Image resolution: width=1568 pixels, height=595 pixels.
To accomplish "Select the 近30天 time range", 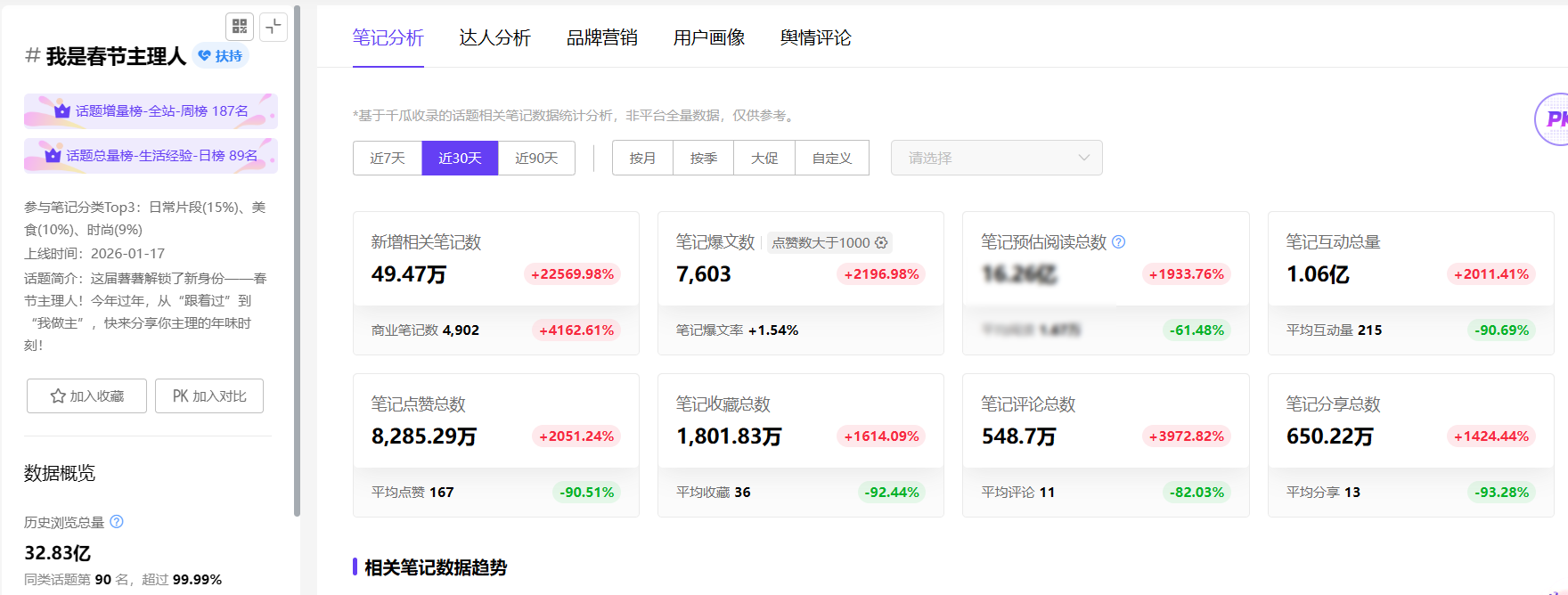I will 460,158.
